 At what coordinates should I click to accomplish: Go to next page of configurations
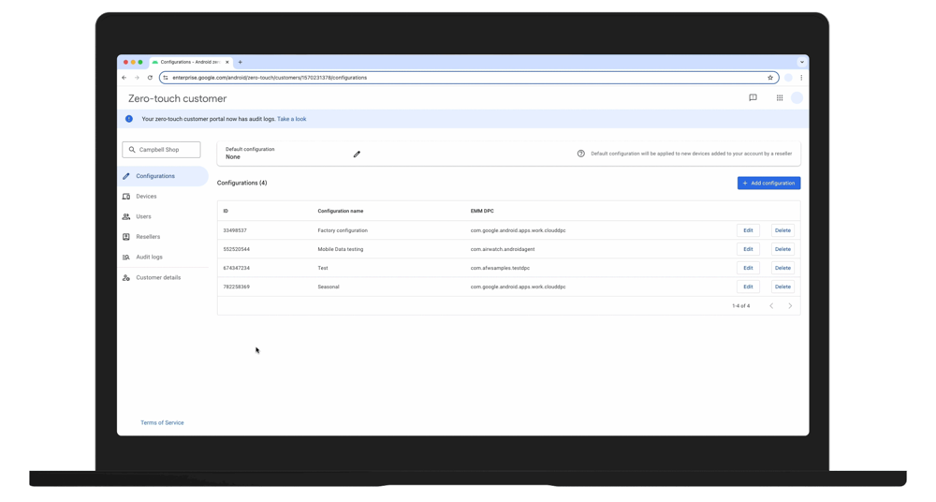coord(790,306)
